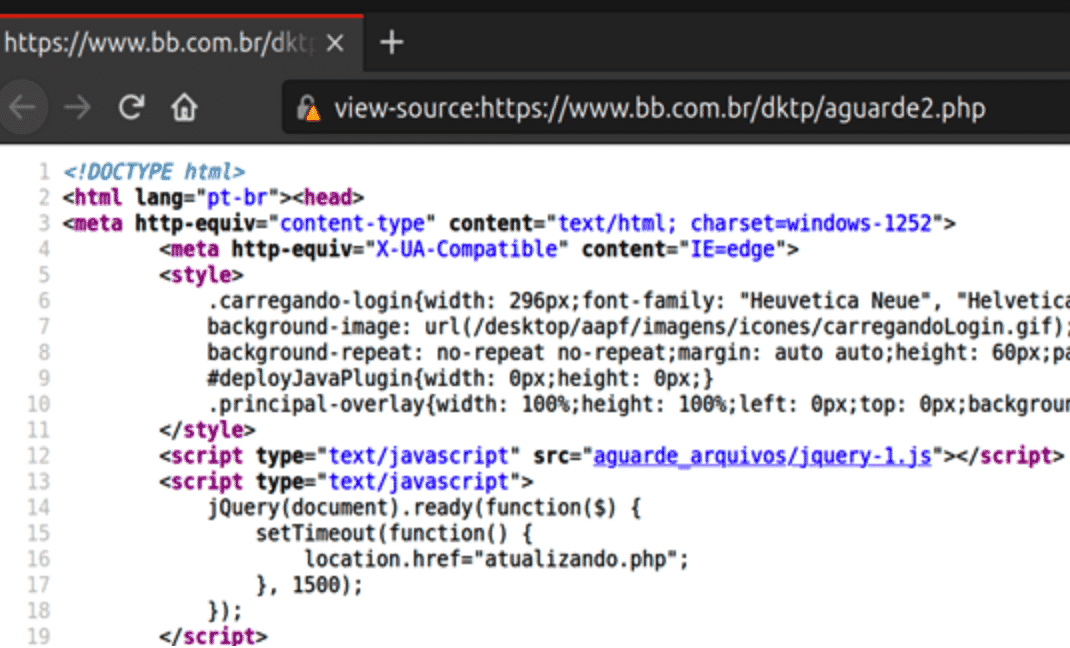
Task: Click the carregandoLogin.gif background-image URL
Action: 744,327
